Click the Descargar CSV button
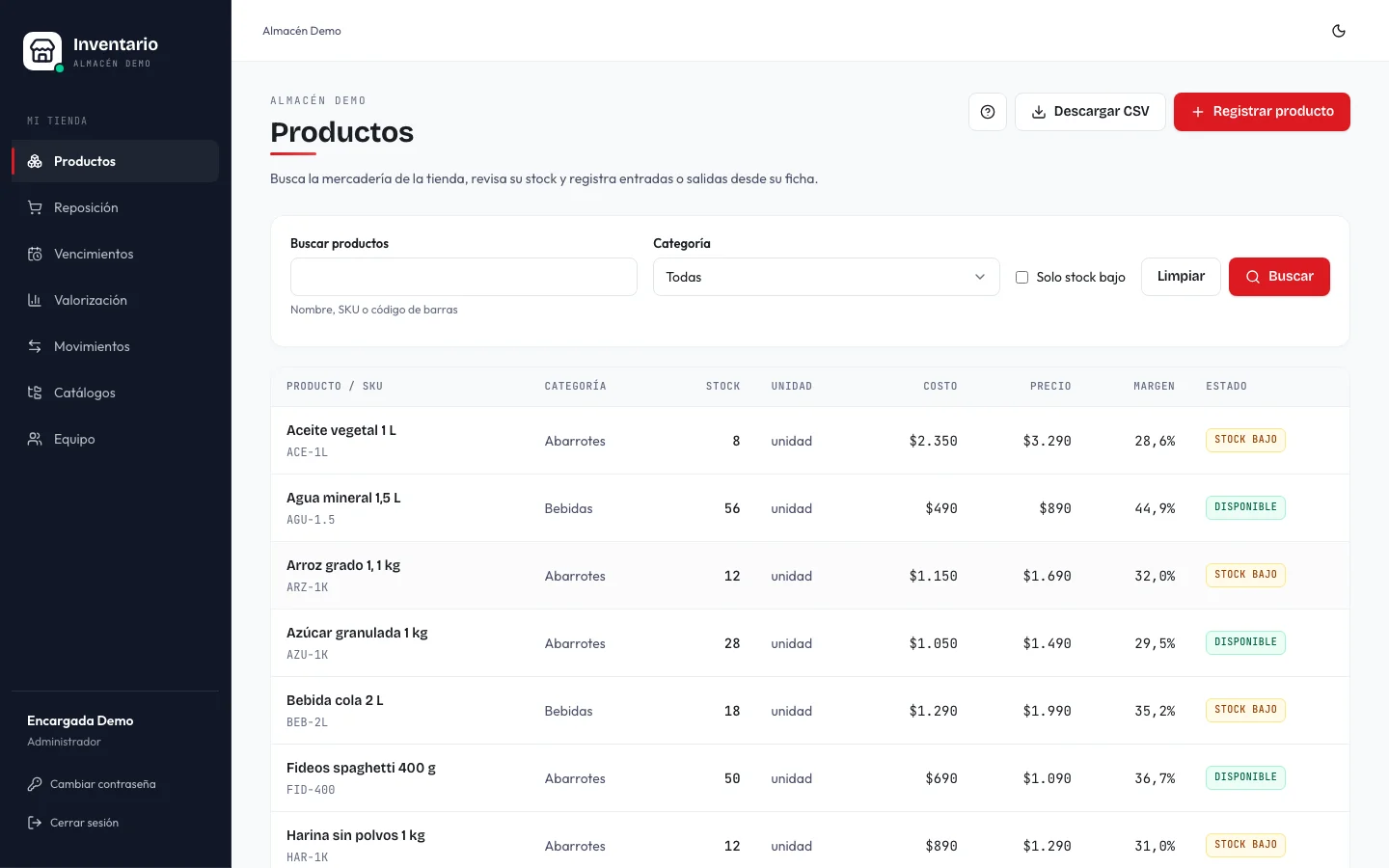 [x=1090, y=112]
